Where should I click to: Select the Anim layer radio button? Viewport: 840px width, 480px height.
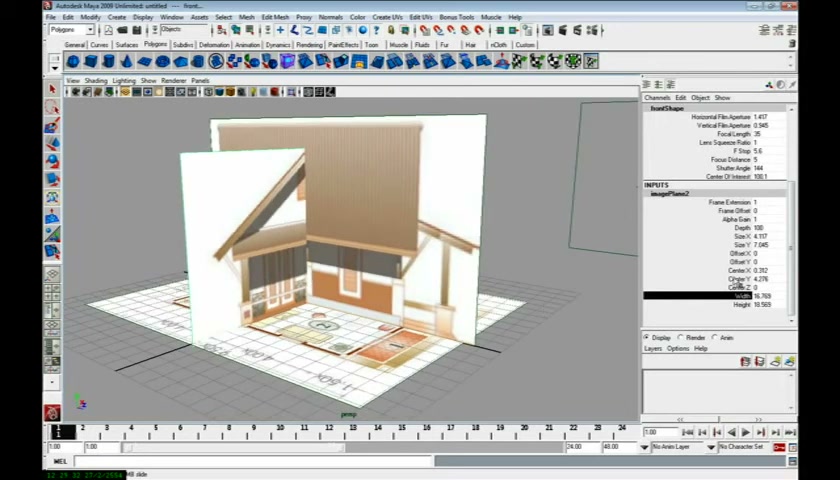point(714,338)
